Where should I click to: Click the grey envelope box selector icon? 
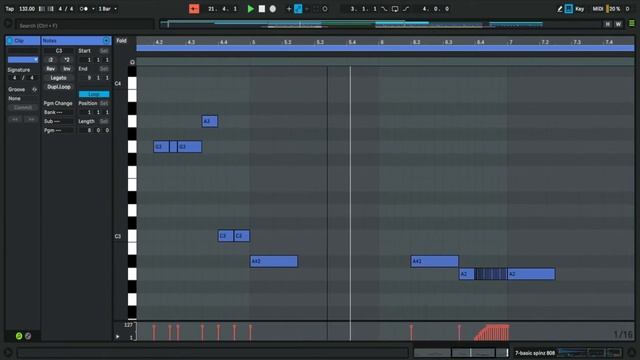pos(28,336)
